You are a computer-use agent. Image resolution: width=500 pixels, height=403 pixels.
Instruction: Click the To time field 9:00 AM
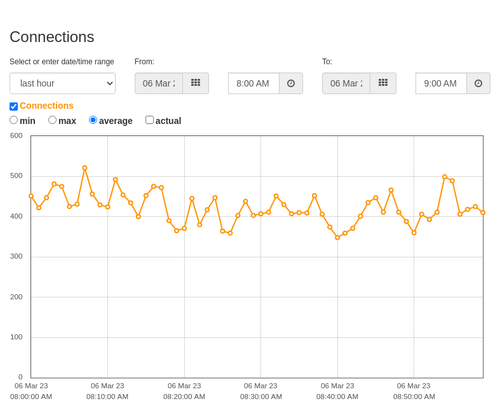[x=441, y=83]
